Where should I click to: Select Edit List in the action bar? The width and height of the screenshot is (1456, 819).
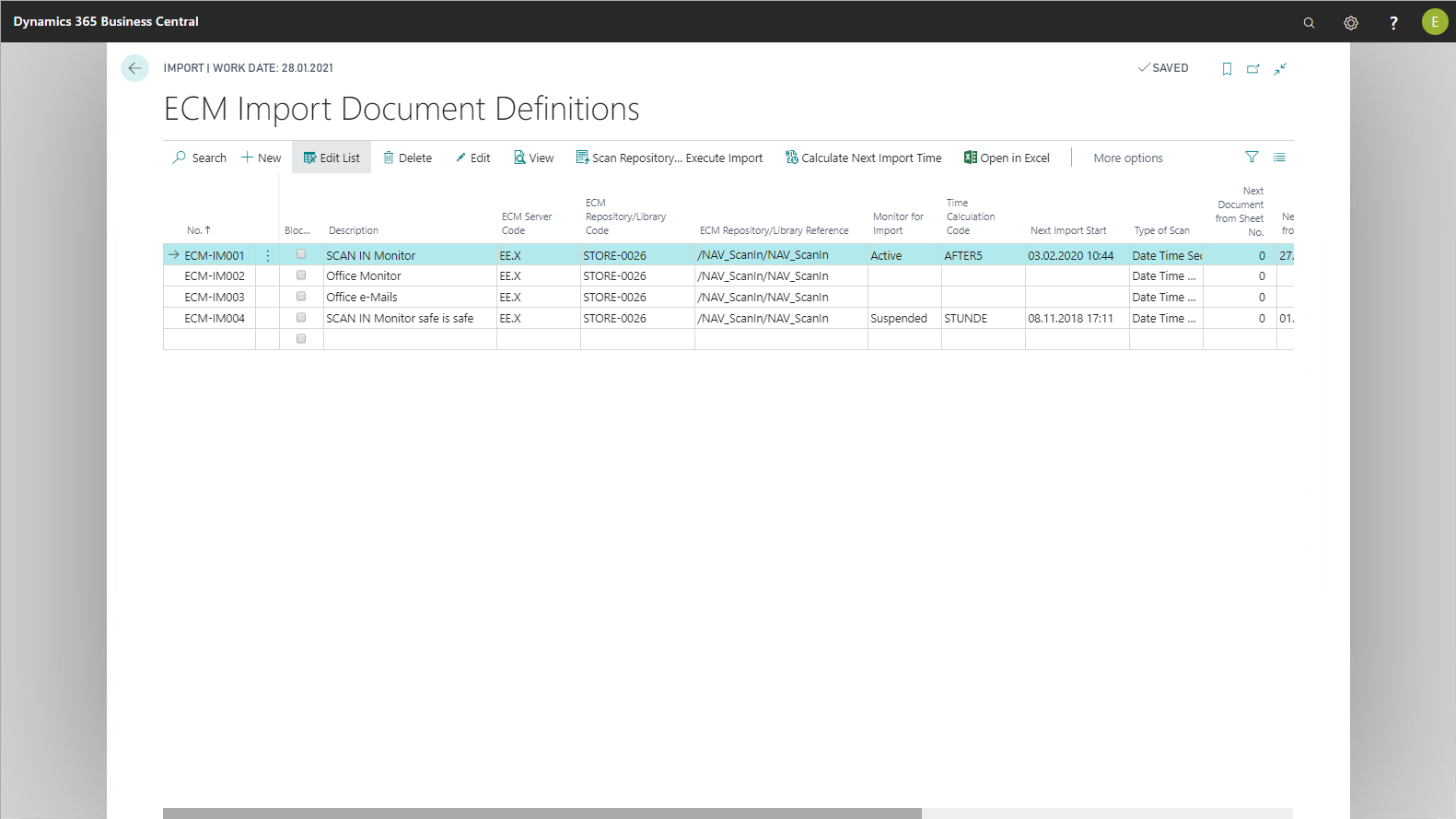pos(332,158)
